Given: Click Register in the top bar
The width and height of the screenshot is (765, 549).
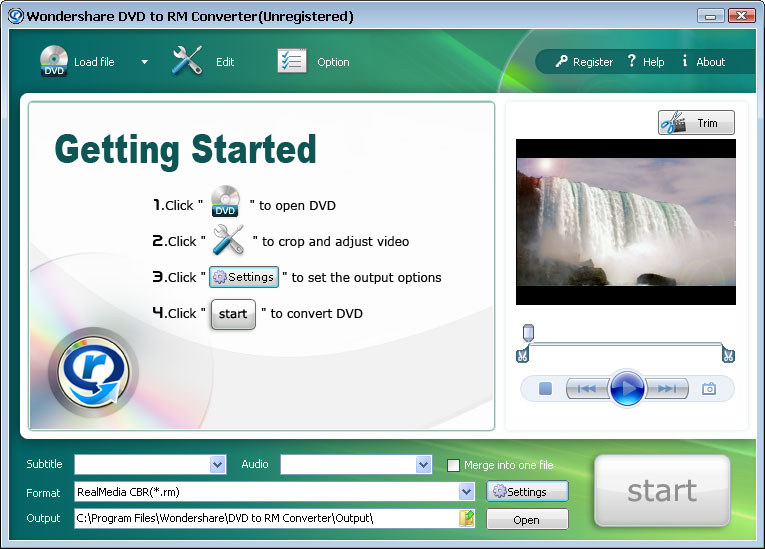Looking at the screenshot, I should click(584, 62).
